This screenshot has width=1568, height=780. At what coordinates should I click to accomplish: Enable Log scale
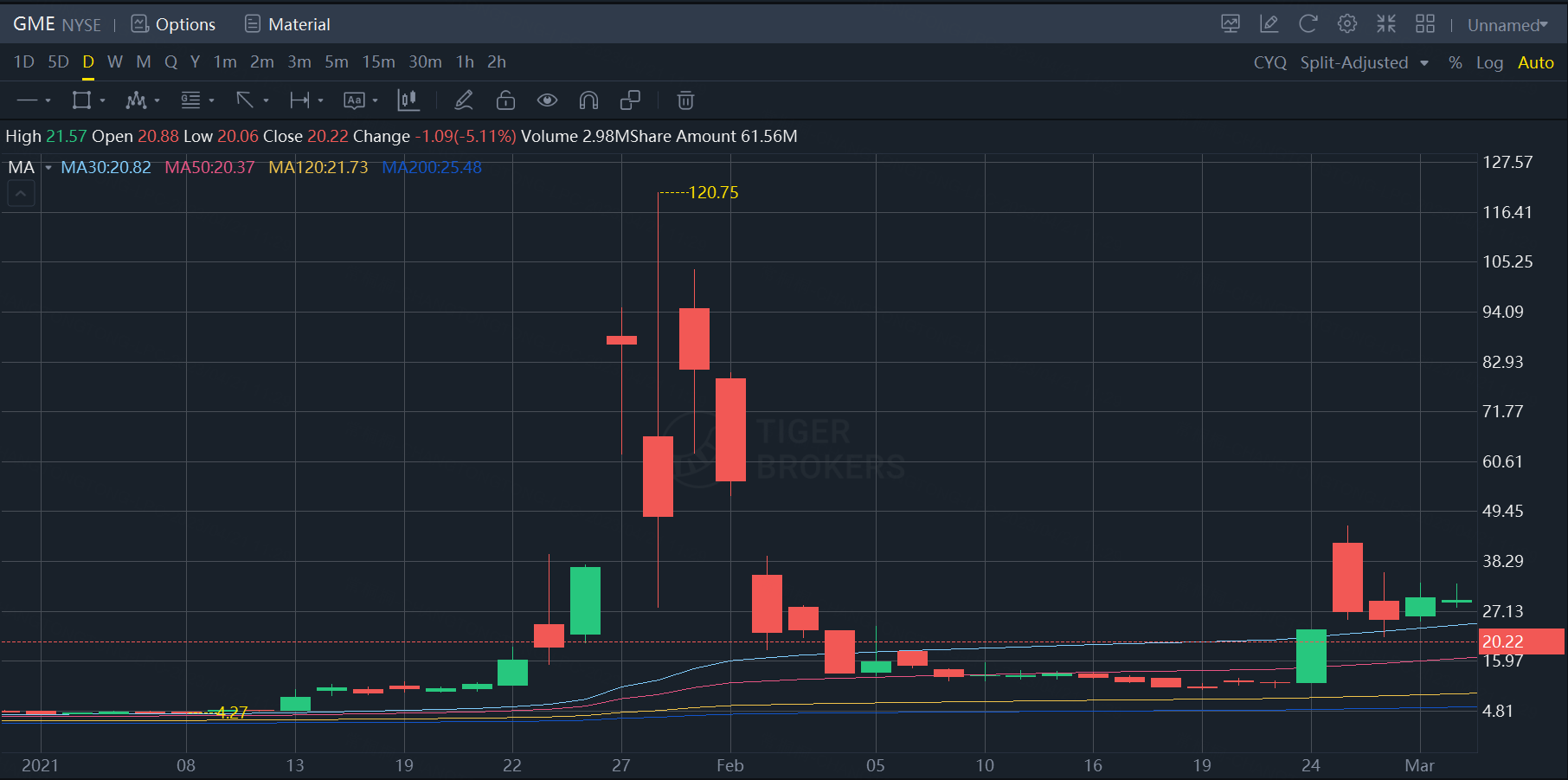click(x=1489, y=62)
